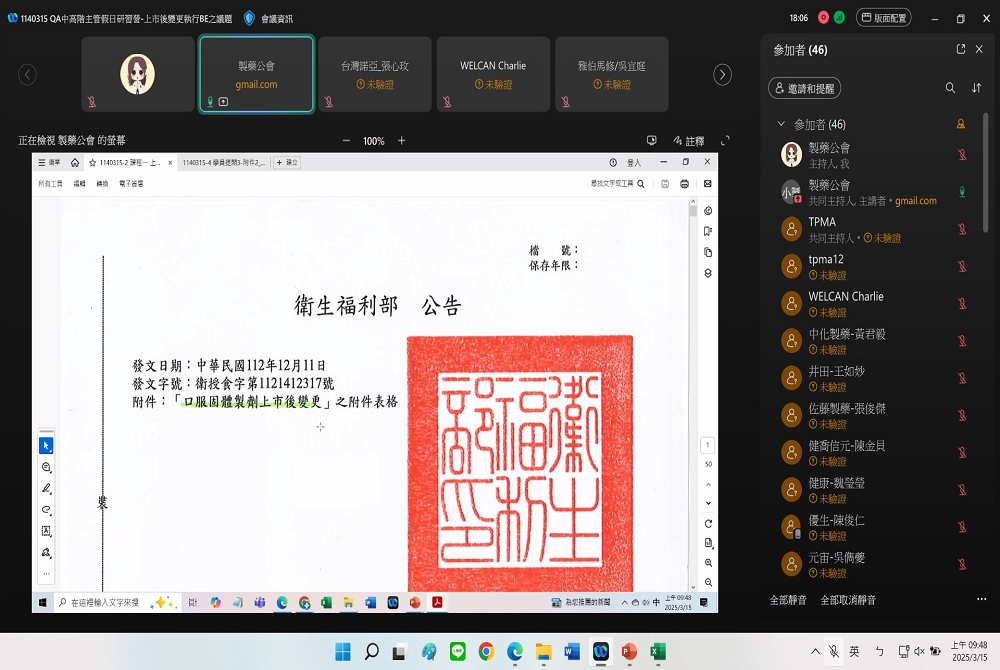Image resolution: width=1000 pixels, height=670 pixels.
Task: Show next video tiles with right arrow
Action: pyautogui.click(x=722, y=75)
